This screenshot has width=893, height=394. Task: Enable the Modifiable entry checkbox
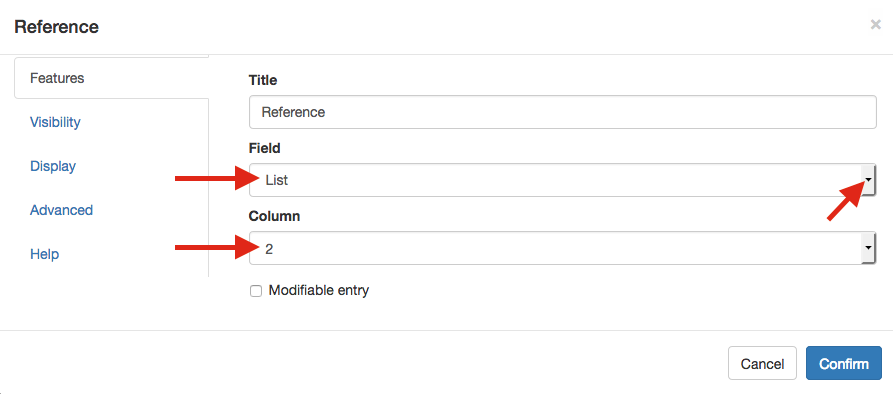coord(256,291)
